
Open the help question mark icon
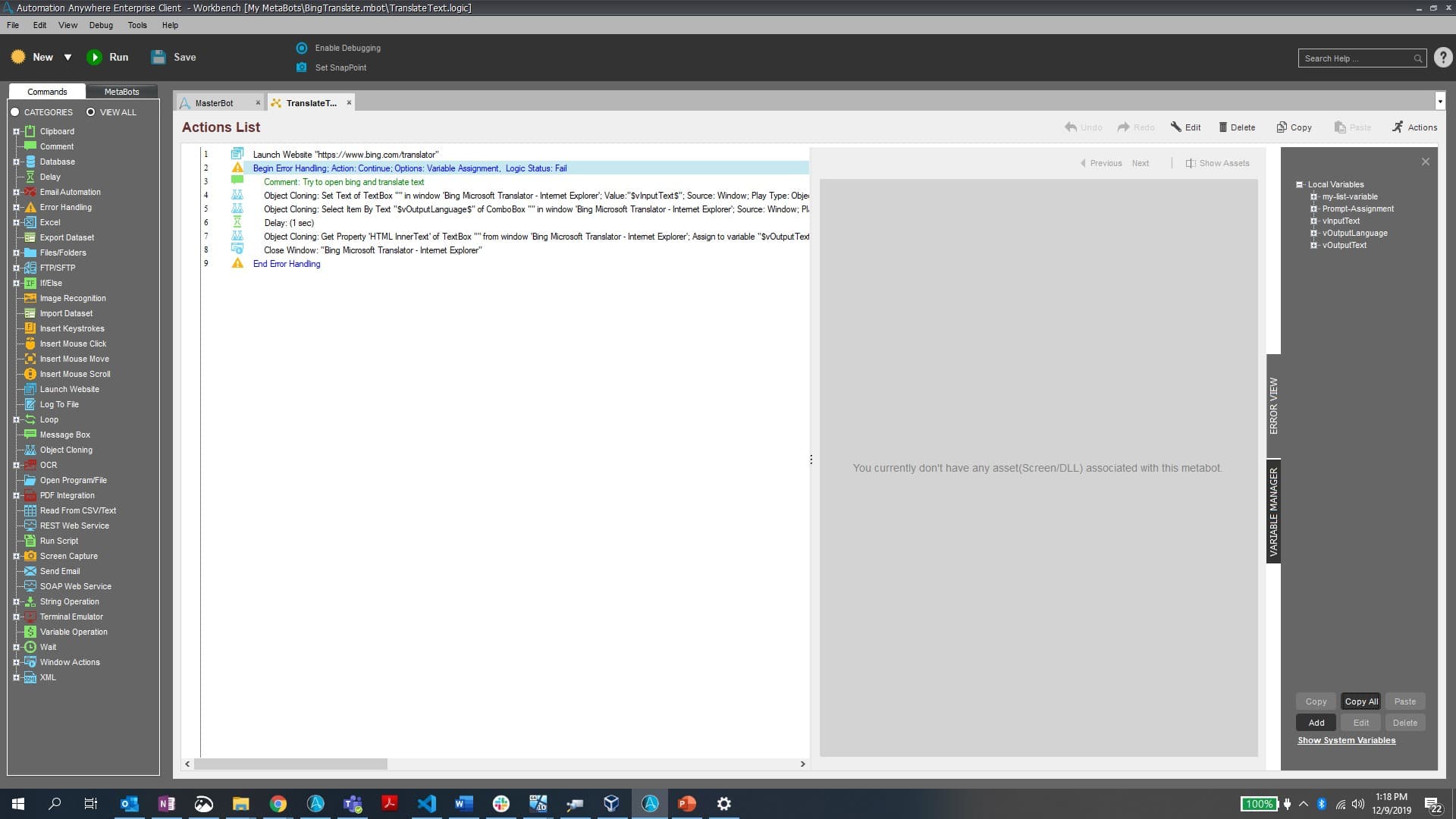(x=1443, y=58)
